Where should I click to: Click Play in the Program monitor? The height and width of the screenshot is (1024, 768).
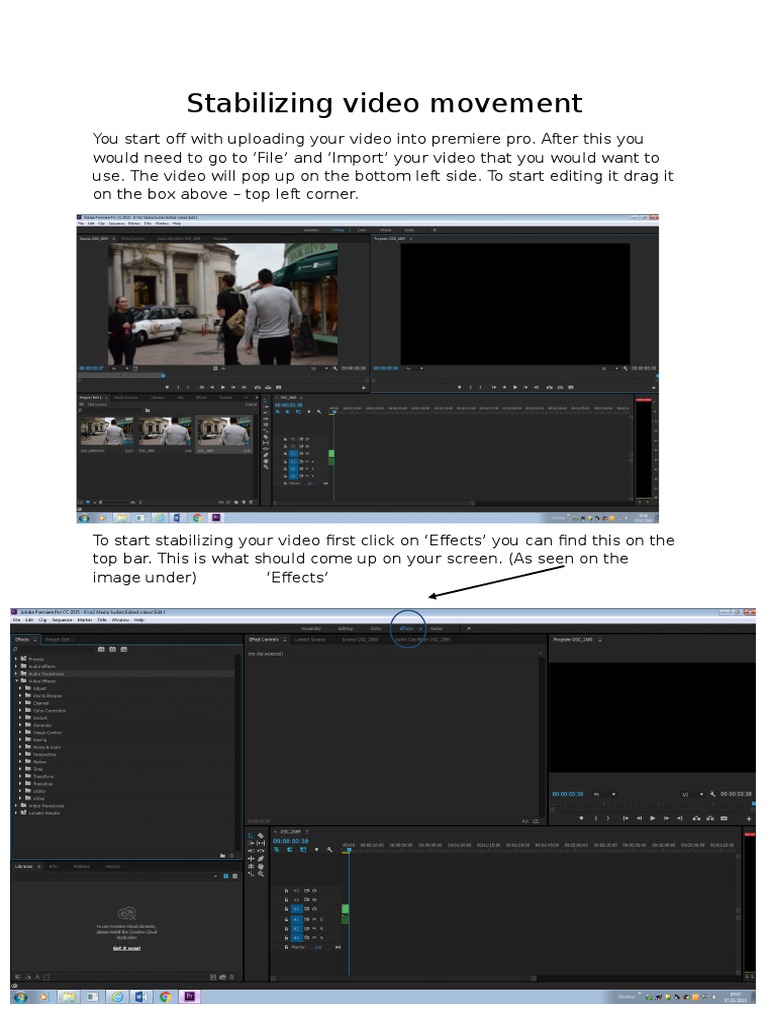coord(652,818)
